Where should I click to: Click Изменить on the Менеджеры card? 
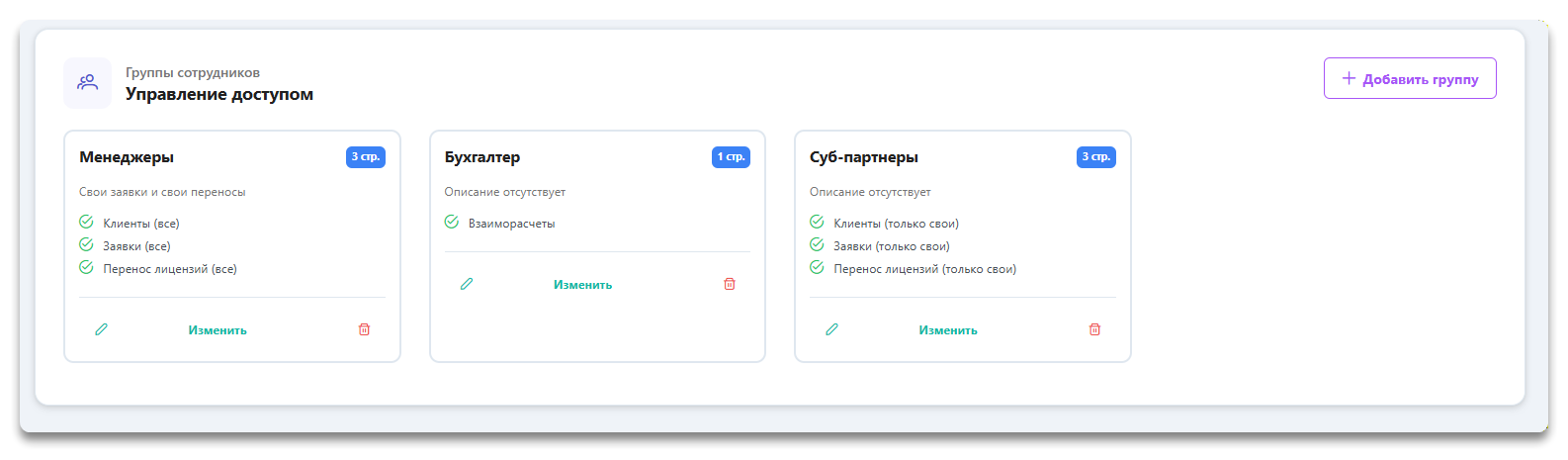tap(218, 330)
